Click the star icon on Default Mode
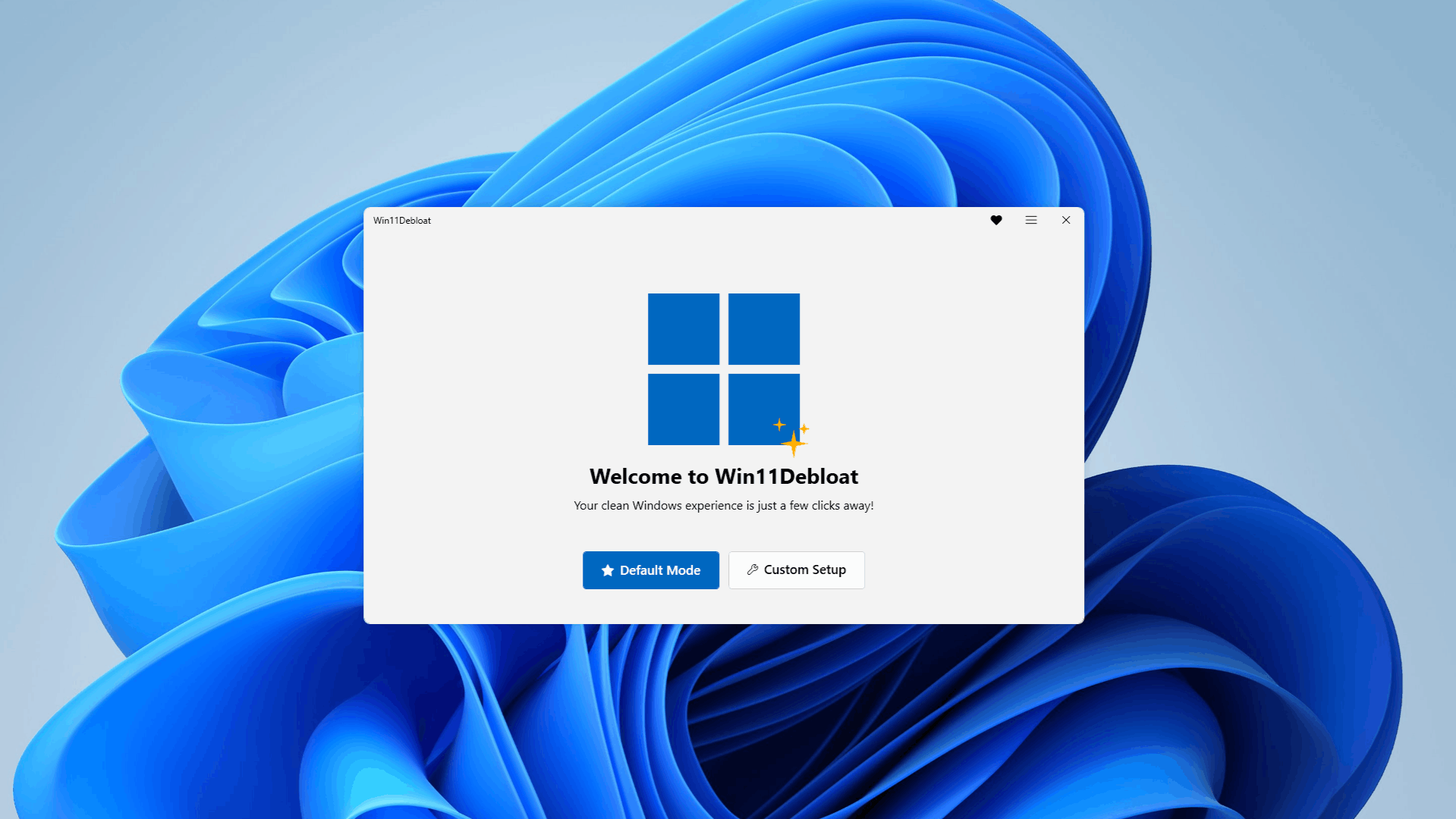The height and width of the screenshot is (819, 1456). click(x=607, y=570)
